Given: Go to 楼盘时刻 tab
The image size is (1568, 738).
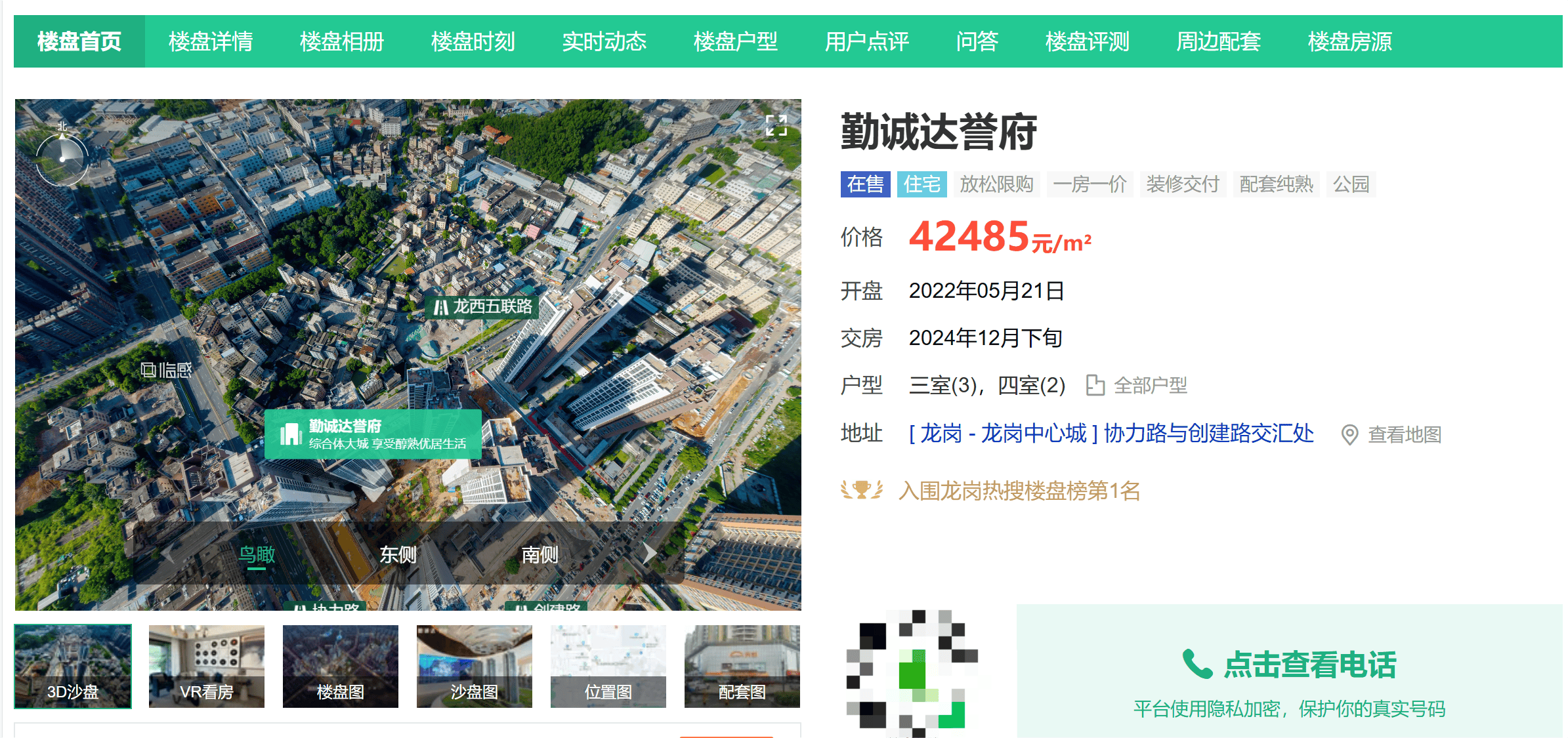Looking at the screenshot, I should pyautogui.click(x=473, y=41).
